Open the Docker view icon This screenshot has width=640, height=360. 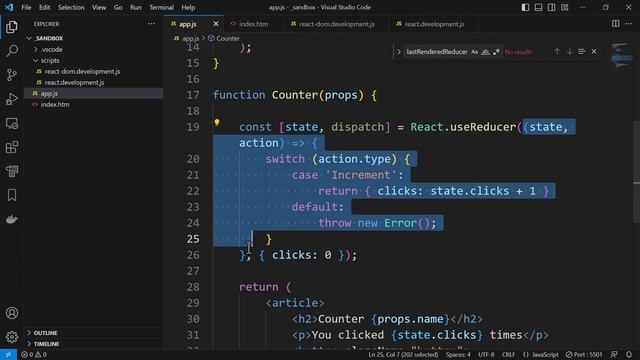tap(12, 219)
